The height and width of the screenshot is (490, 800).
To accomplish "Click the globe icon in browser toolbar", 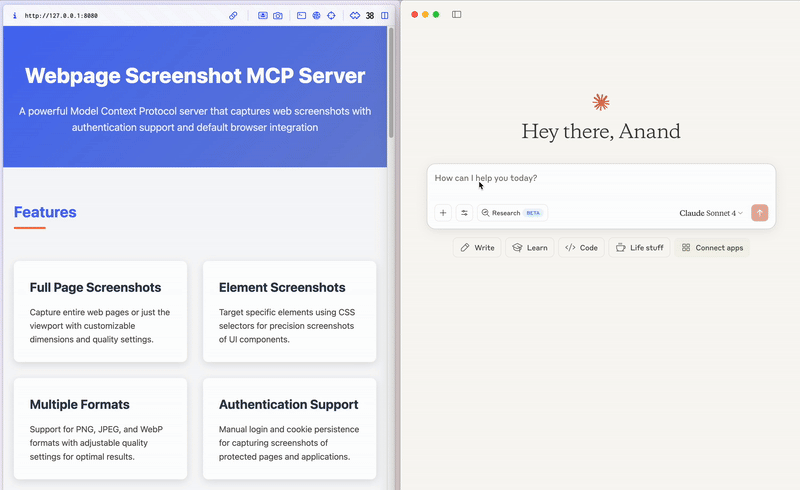I will (316, 16).
